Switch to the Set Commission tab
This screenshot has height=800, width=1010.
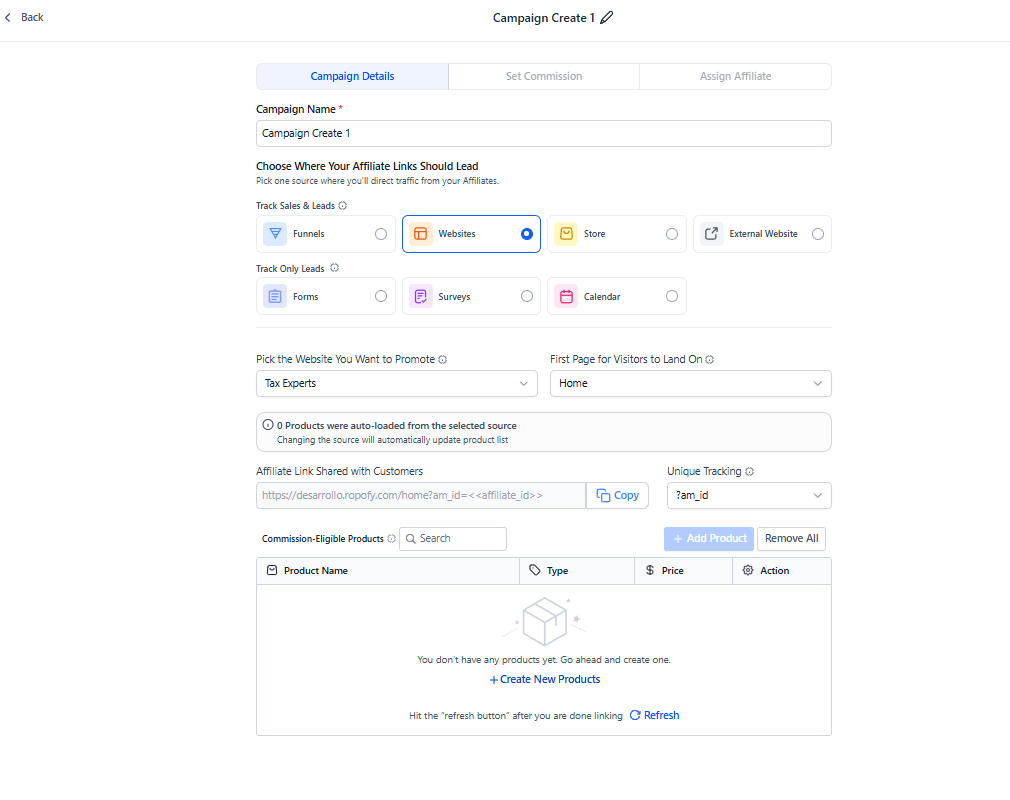click(x=543, y=77)
